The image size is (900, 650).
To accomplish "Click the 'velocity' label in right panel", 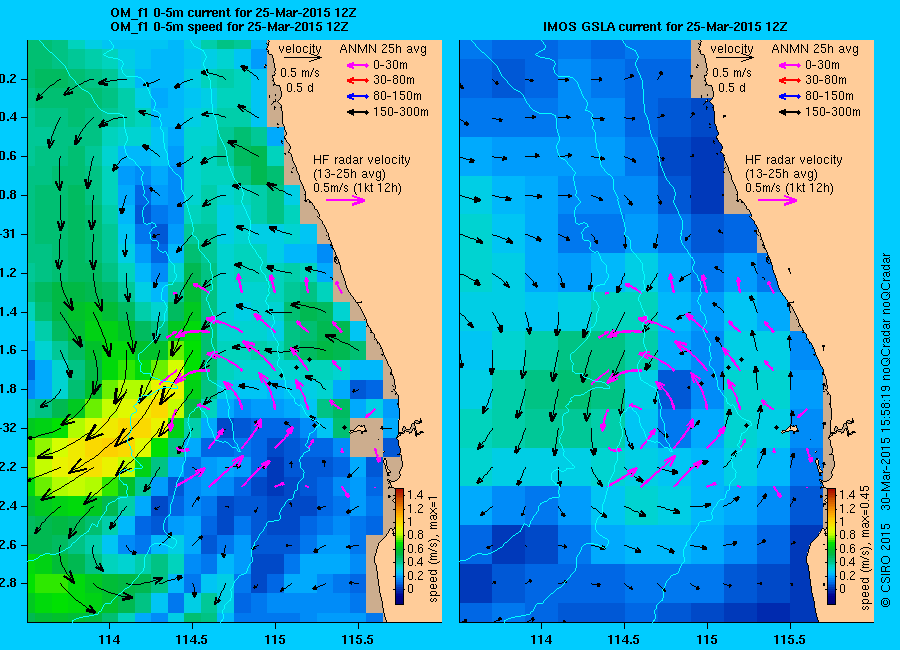I will (732, 49).
